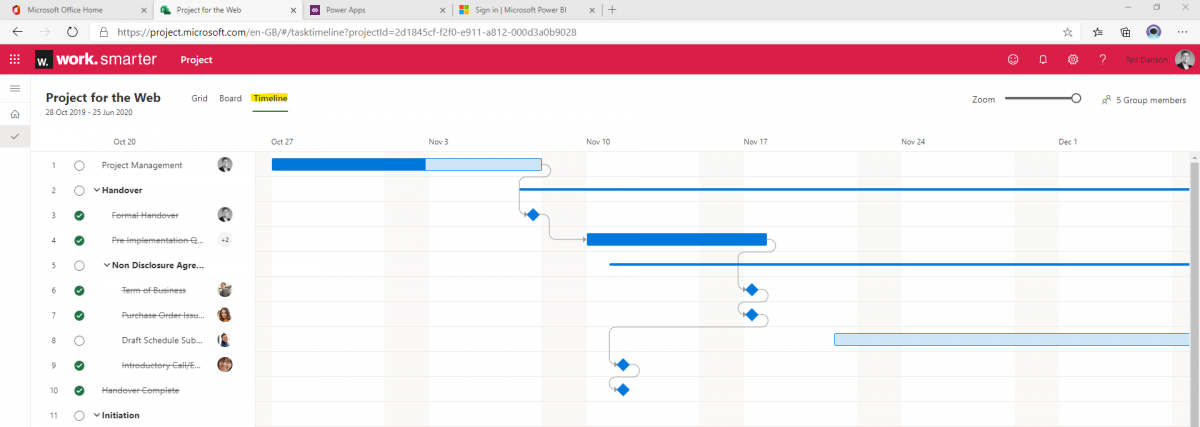Open Ted Danson account picture
The image size is (1200, 427).
[1185, 60]
